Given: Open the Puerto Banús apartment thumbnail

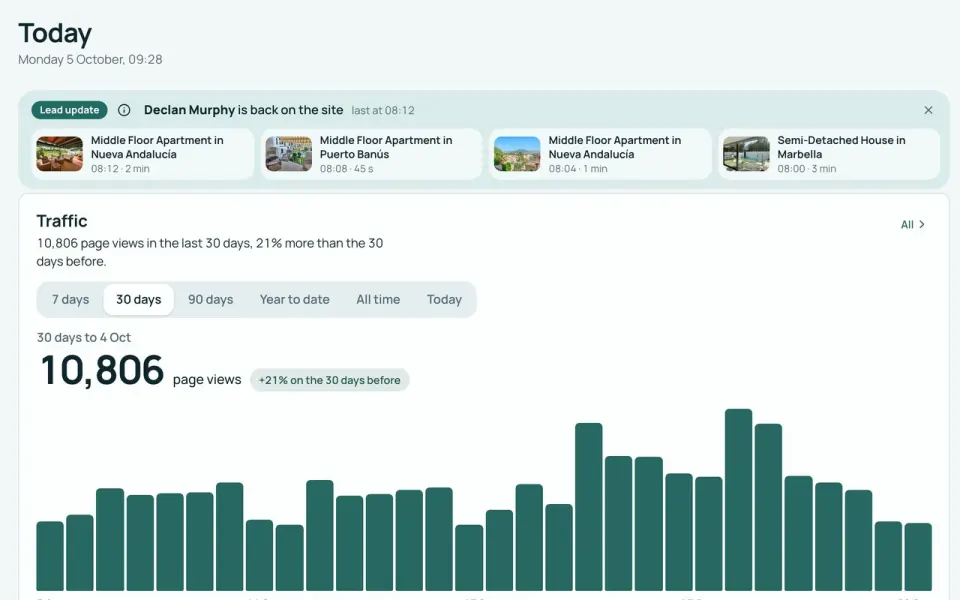Looking at the screenshot, I should tap(288, 154).
